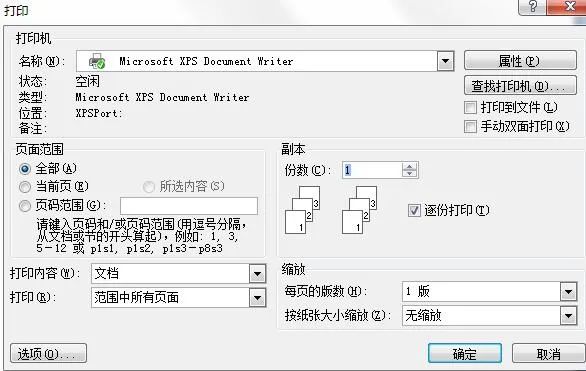The height and width of the screenshot is (371, 586).
Task: Click the 按纸张大小缩放 (Z) label
Action: click(337, 316)
